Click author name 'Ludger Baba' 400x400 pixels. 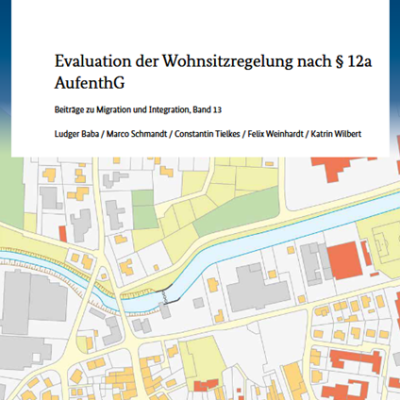(x=77, y=134)
